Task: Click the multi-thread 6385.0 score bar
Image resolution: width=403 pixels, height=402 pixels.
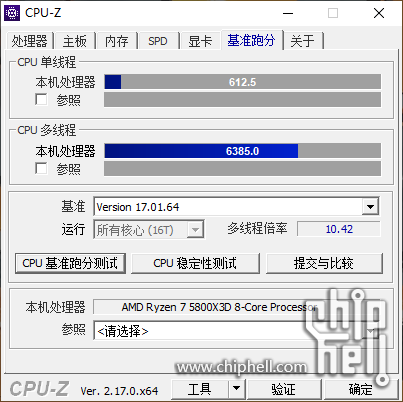Action: 242,151
